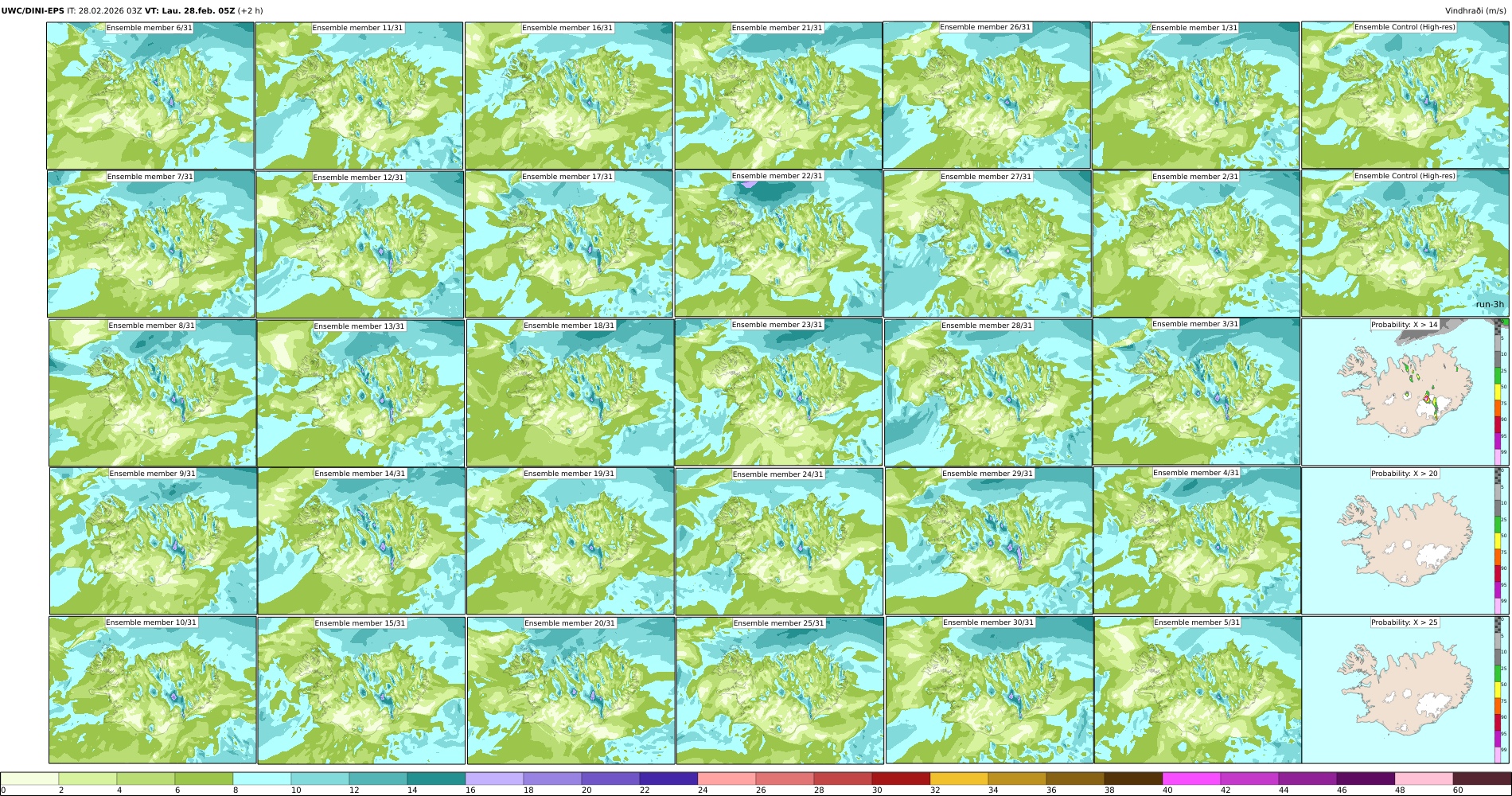
Task: Open the Ensemble member 15/31 map
Action: pyautogui.click(x=361, y=690)
